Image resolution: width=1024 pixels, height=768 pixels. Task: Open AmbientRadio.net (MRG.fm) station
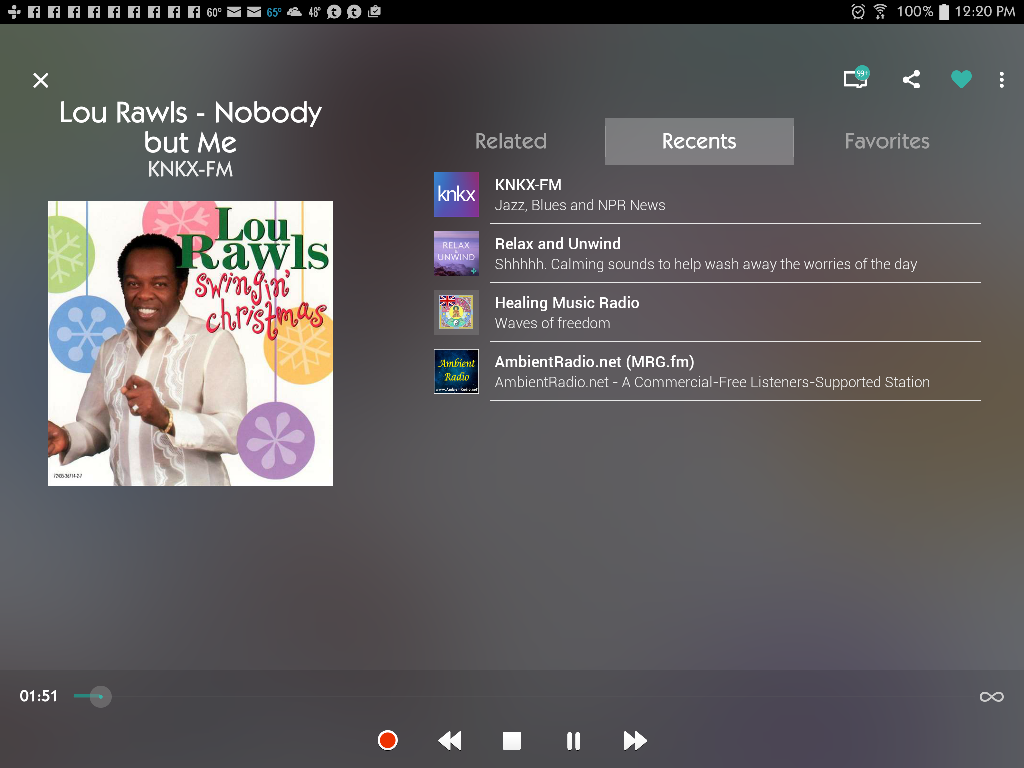click(707, 371)
